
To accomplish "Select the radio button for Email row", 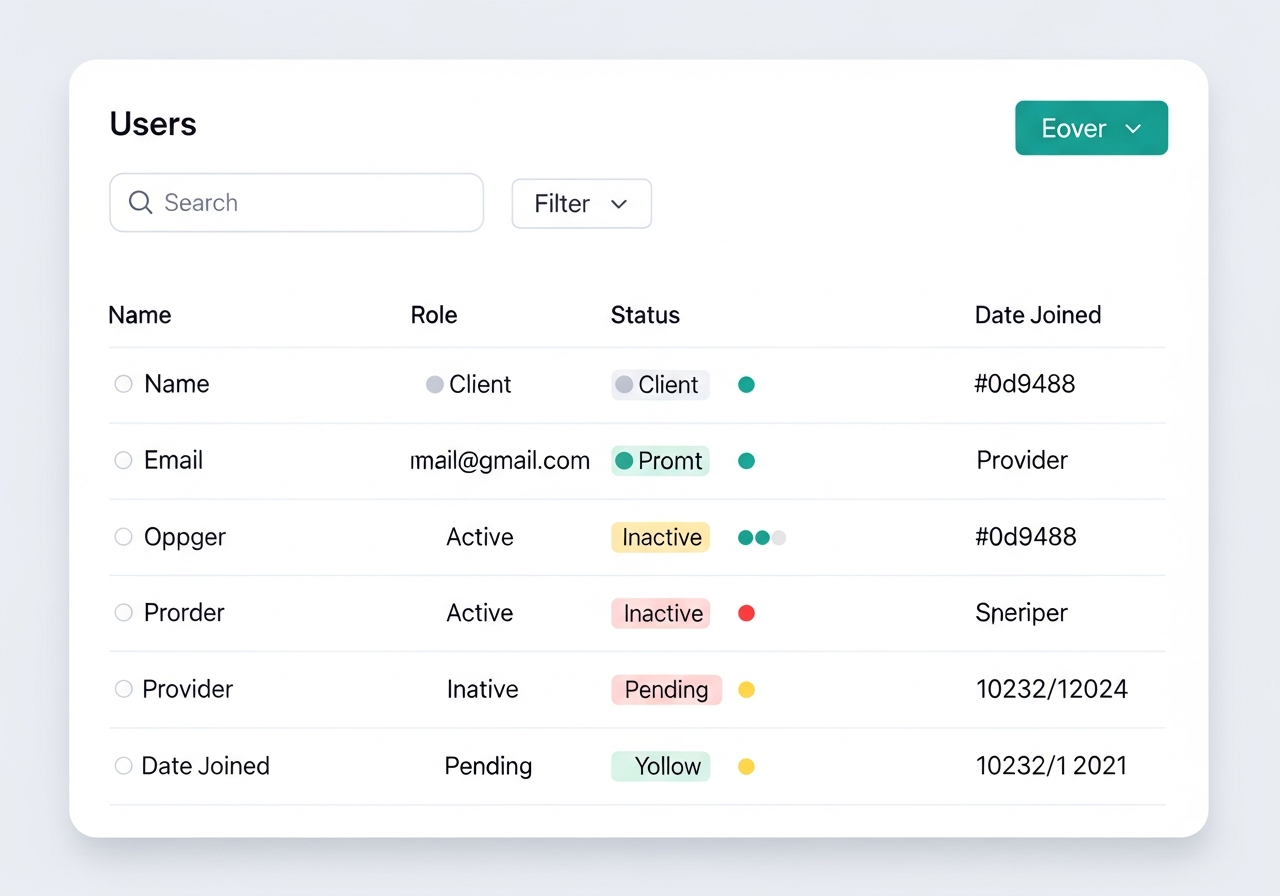I will 123,460.
